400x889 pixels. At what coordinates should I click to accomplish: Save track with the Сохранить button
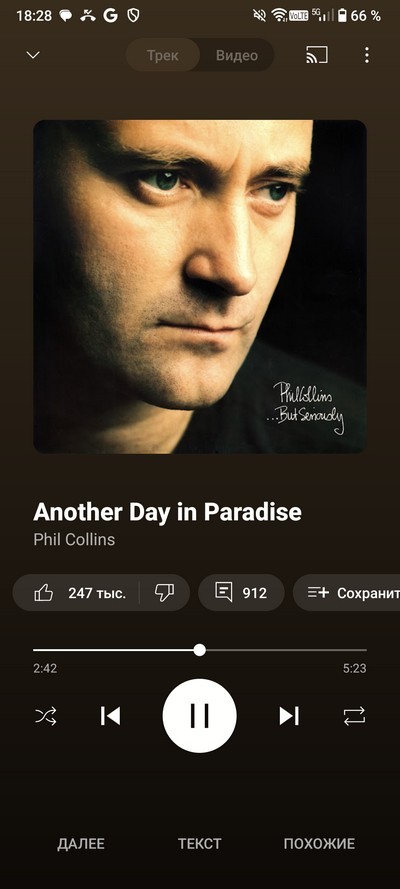[347, 593]
